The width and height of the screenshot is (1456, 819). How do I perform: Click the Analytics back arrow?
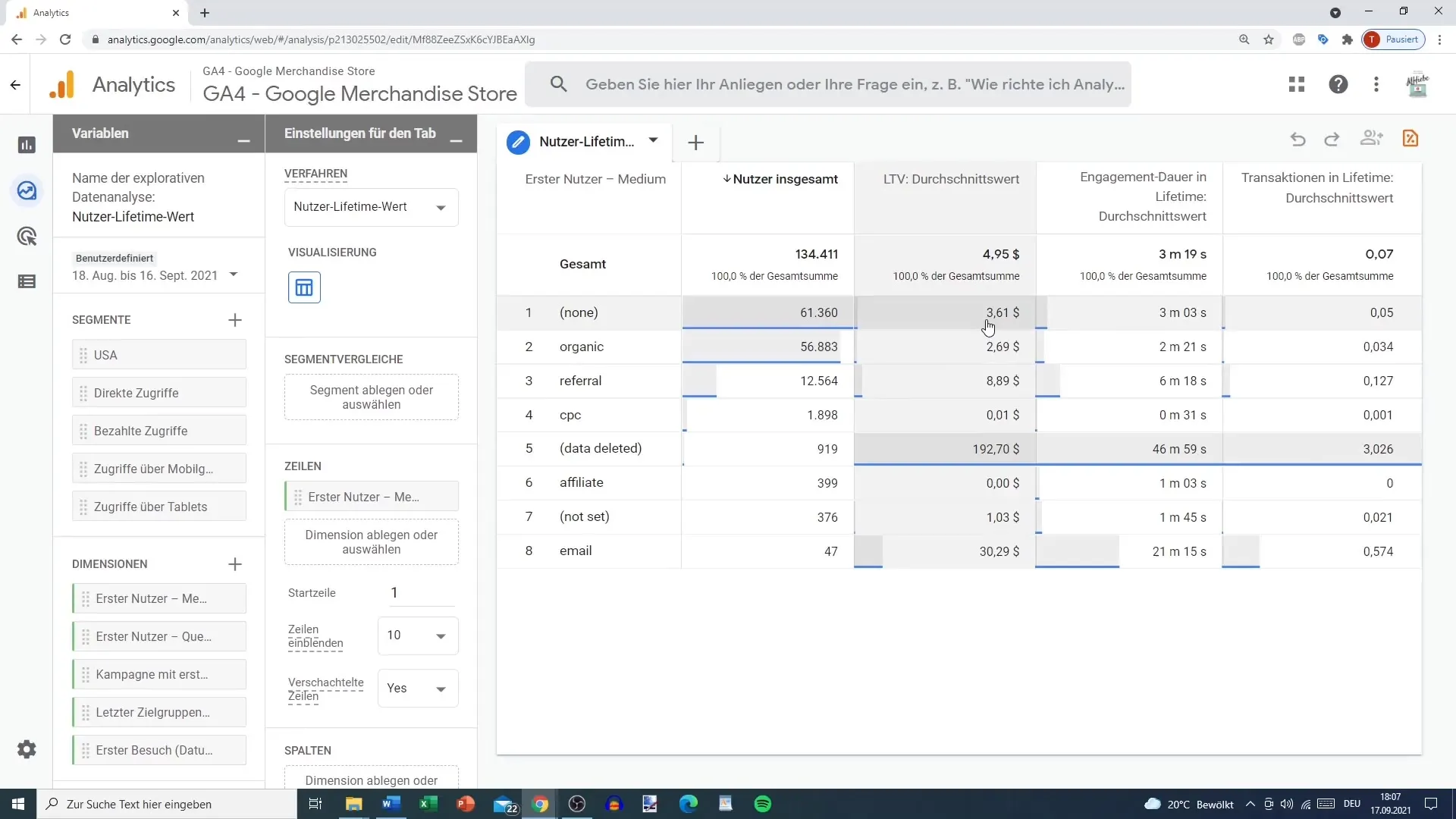click(15, 85)
